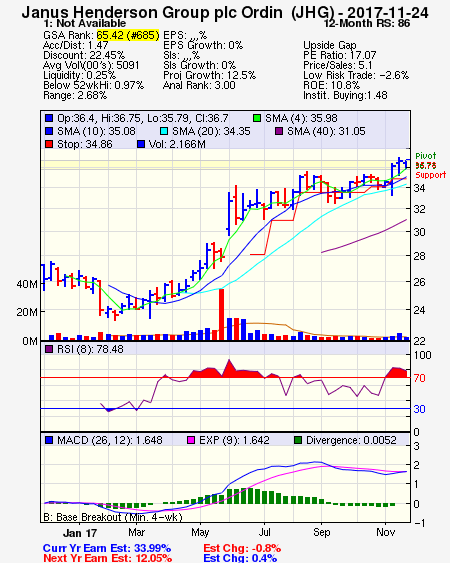Click the Liquidity: 0.25% value
Image resolution: width=450 pixels, height=563 pixels.
click(79, 75)
